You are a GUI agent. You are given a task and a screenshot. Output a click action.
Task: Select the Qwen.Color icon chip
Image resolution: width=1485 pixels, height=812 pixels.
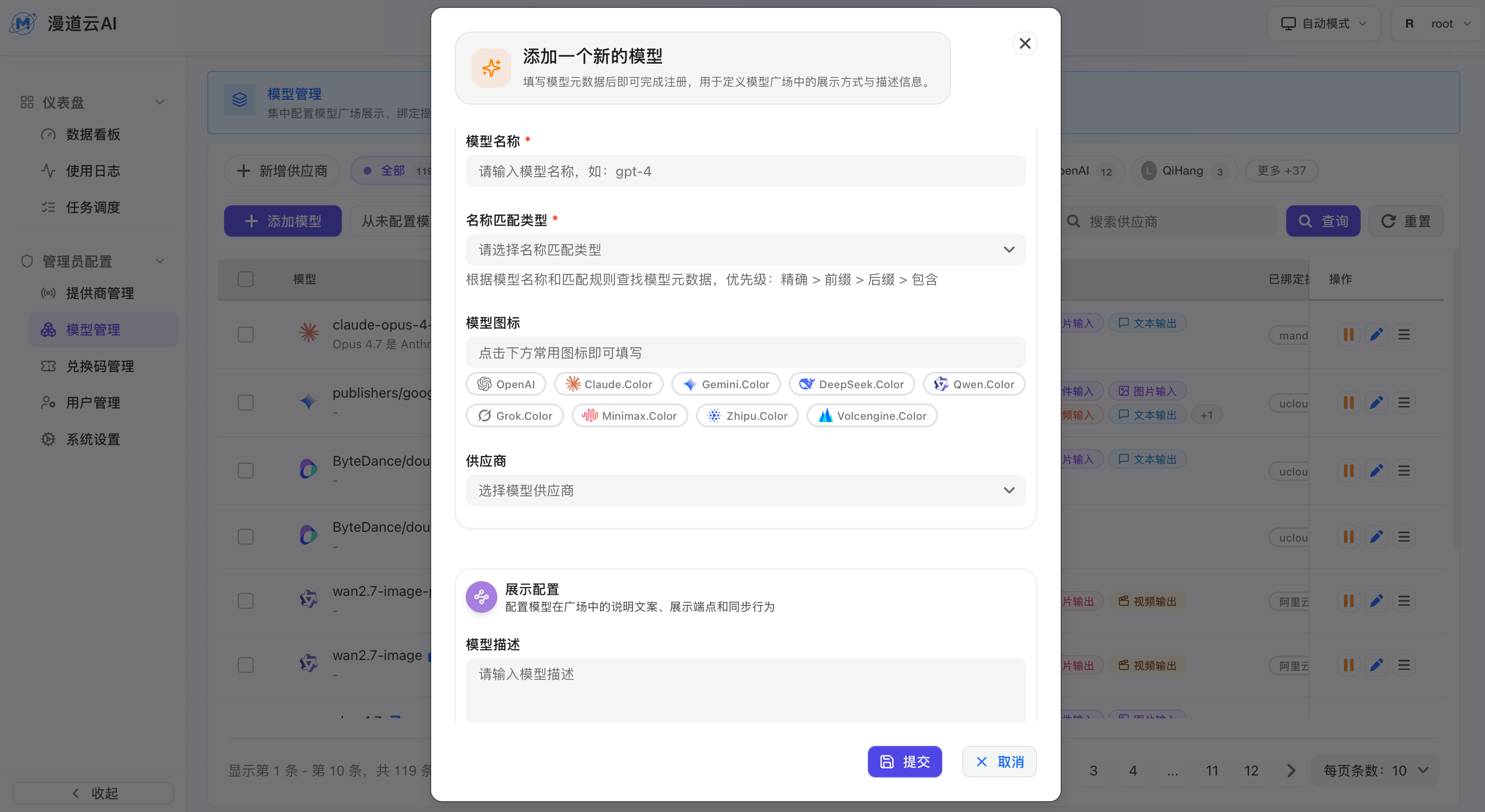pos(974,384)
